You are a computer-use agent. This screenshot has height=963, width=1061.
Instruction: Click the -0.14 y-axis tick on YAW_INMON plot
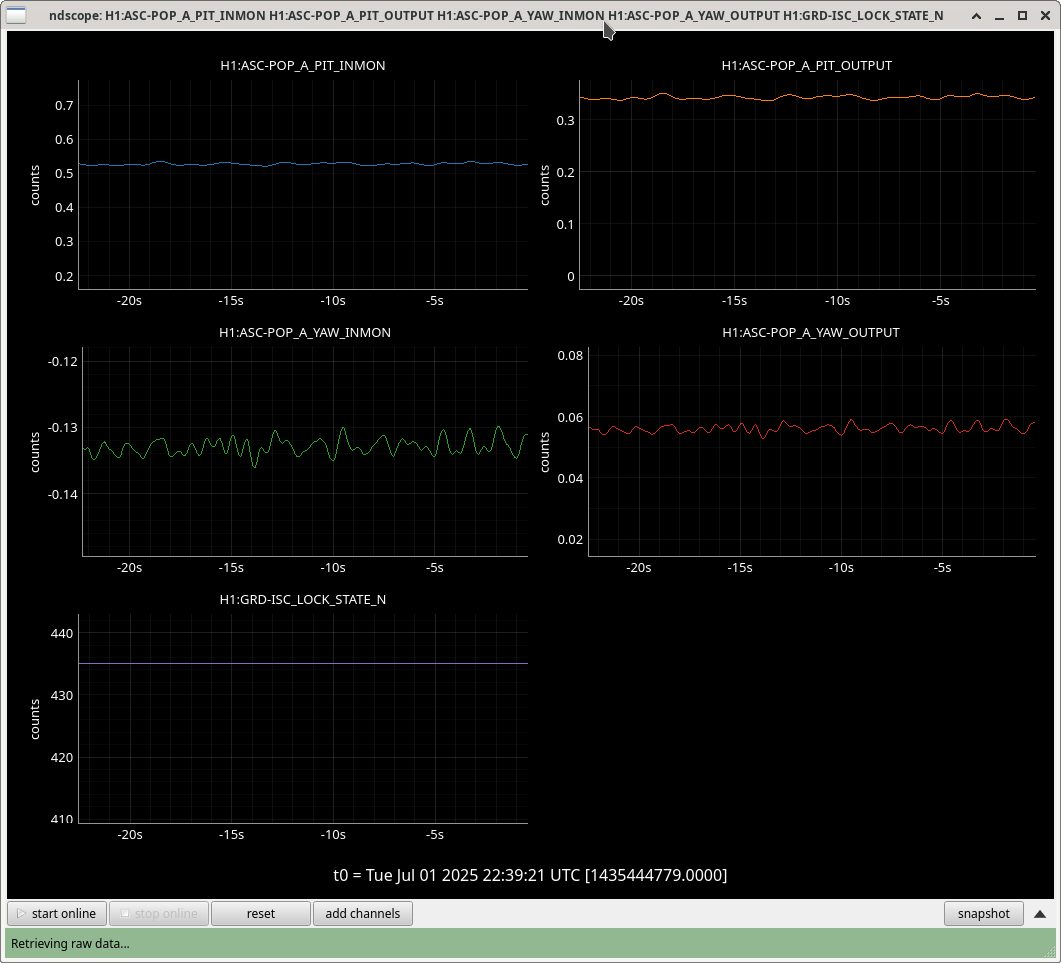[63, 495]
